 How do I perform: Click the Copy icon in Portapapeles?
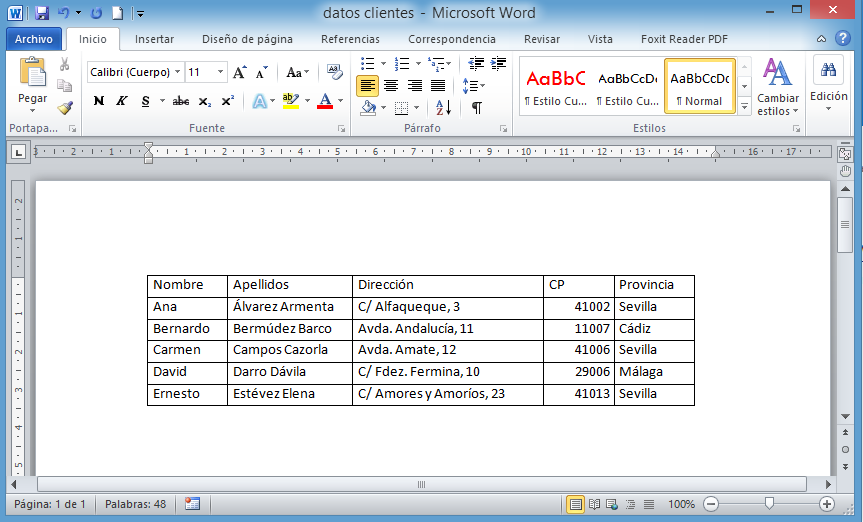(x=64, y=85)
